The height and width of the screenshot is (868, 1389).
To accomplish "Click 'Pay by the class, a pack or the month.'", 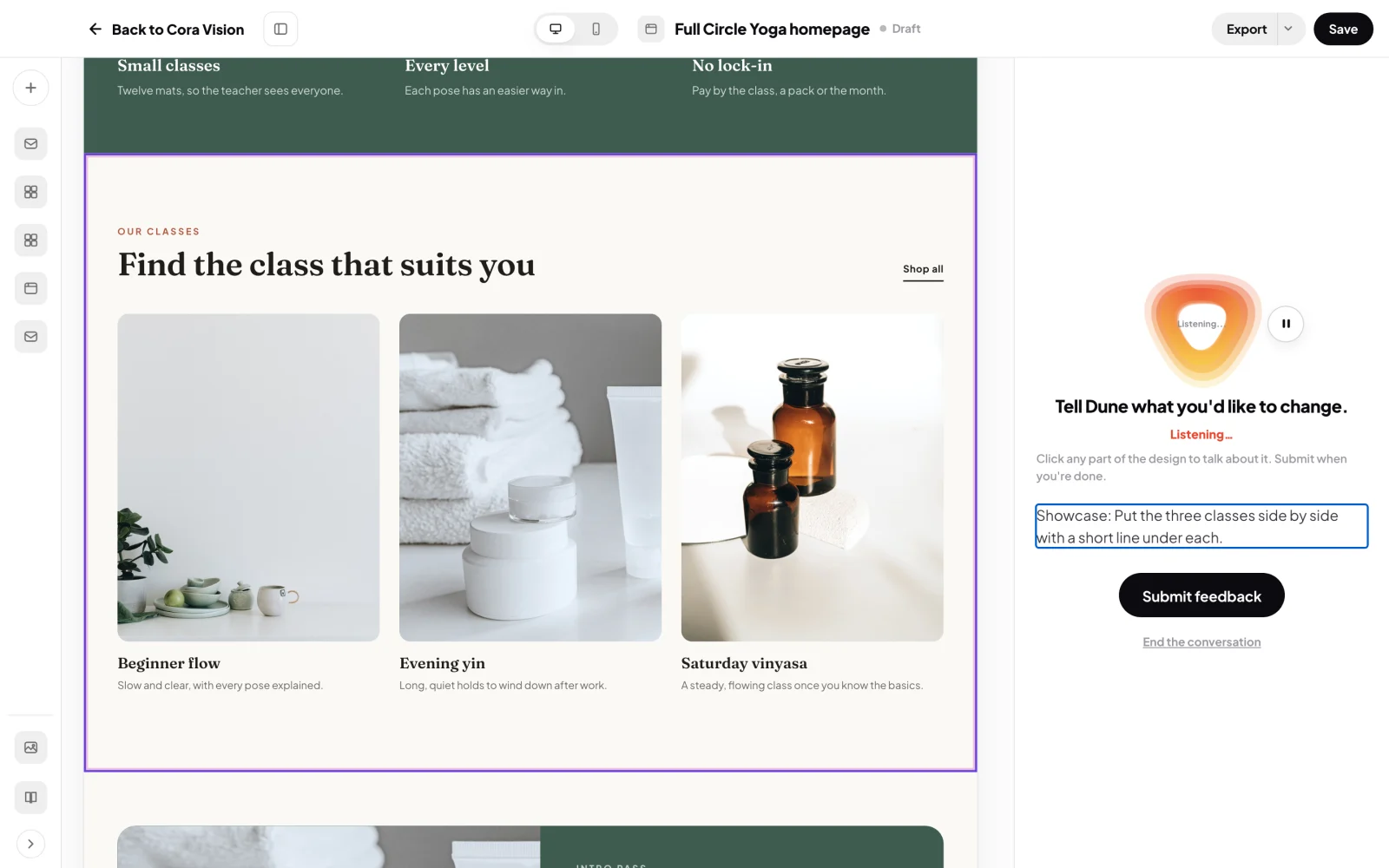I will pyautogui.click(x=788, y=90).
